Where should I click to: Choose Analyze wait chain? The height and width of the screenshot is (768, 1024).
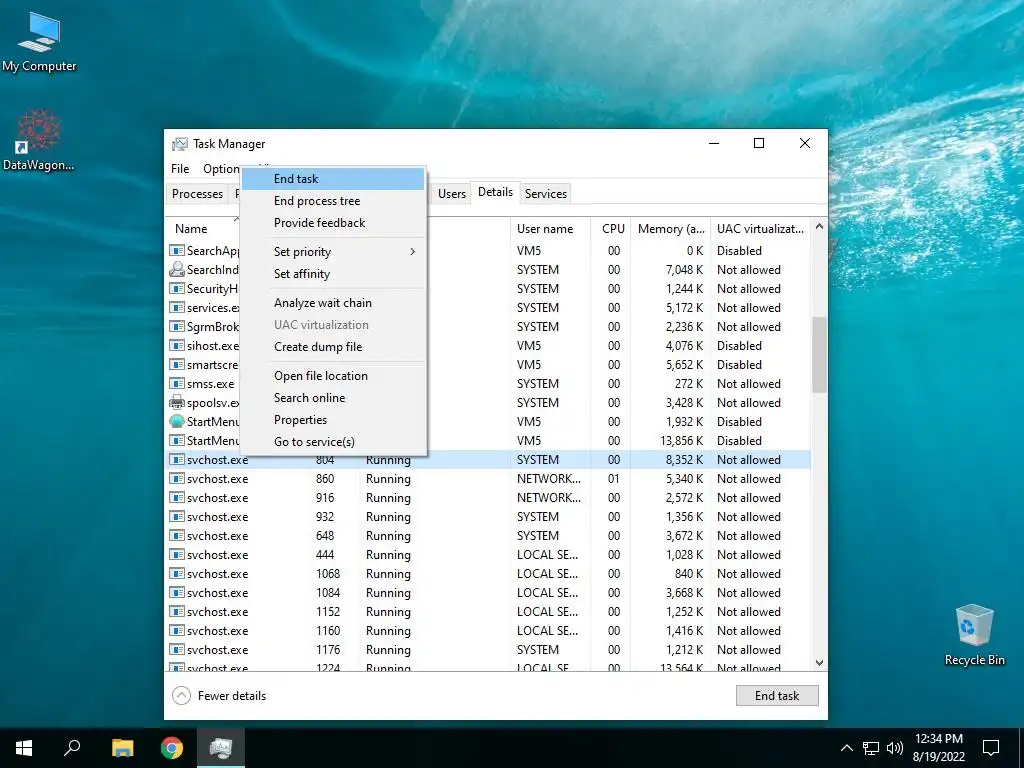tap(333, 303)
